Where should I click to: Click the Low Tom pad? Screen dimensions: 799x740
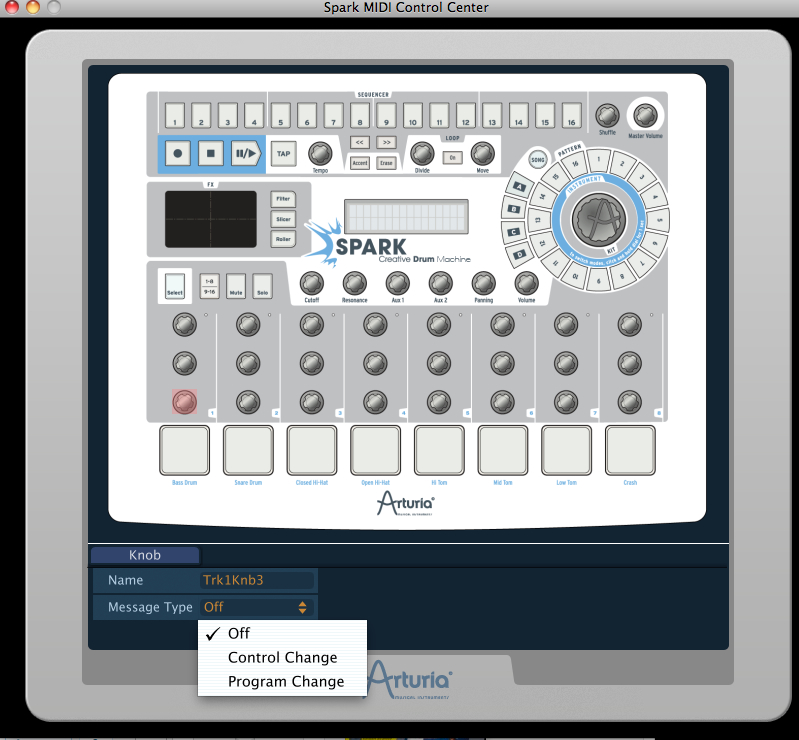tap(566, 451)
